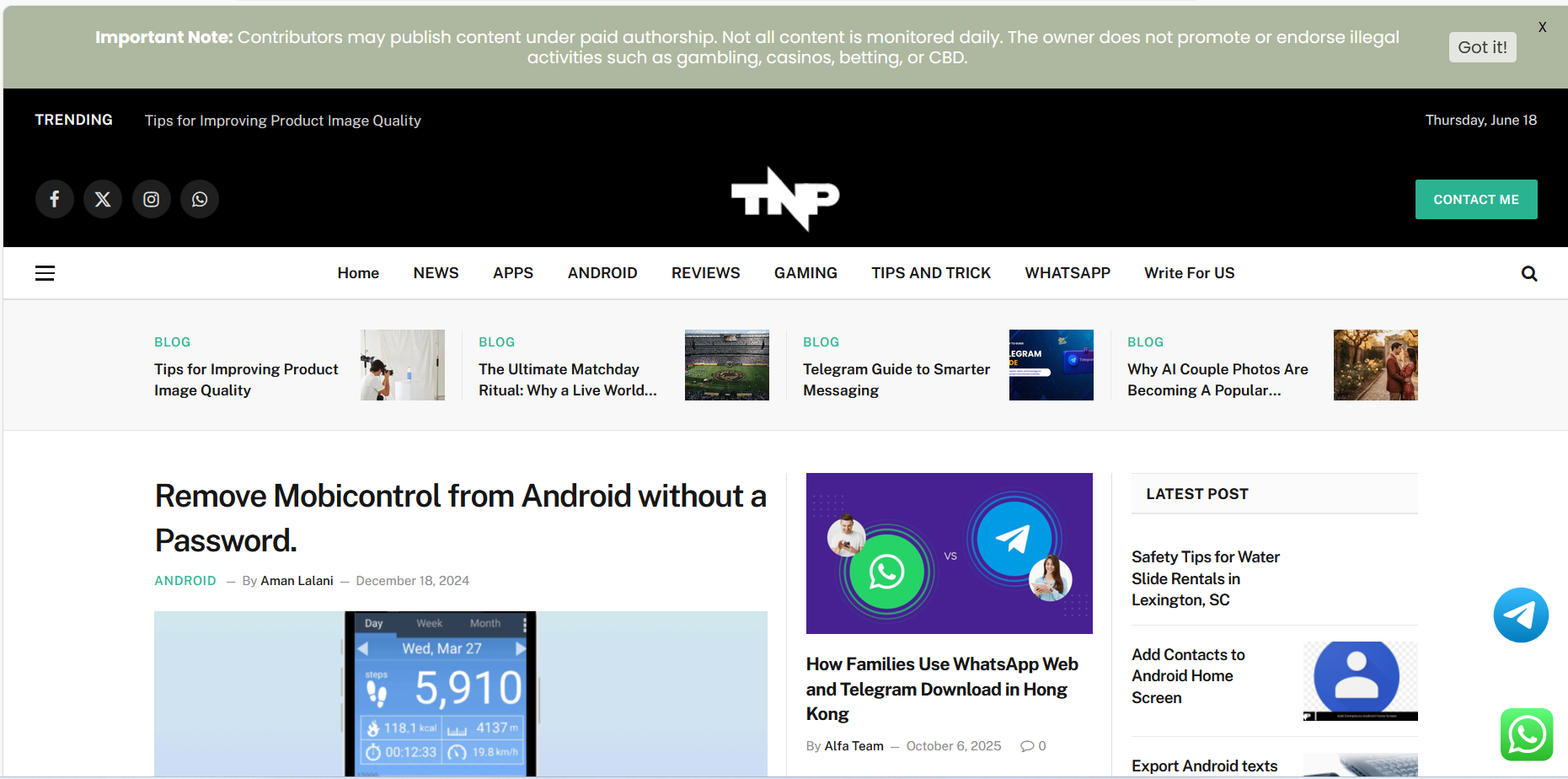Open Export Android texts post
Viewport: 1568px width, 779px height.
click(1205, 766)
